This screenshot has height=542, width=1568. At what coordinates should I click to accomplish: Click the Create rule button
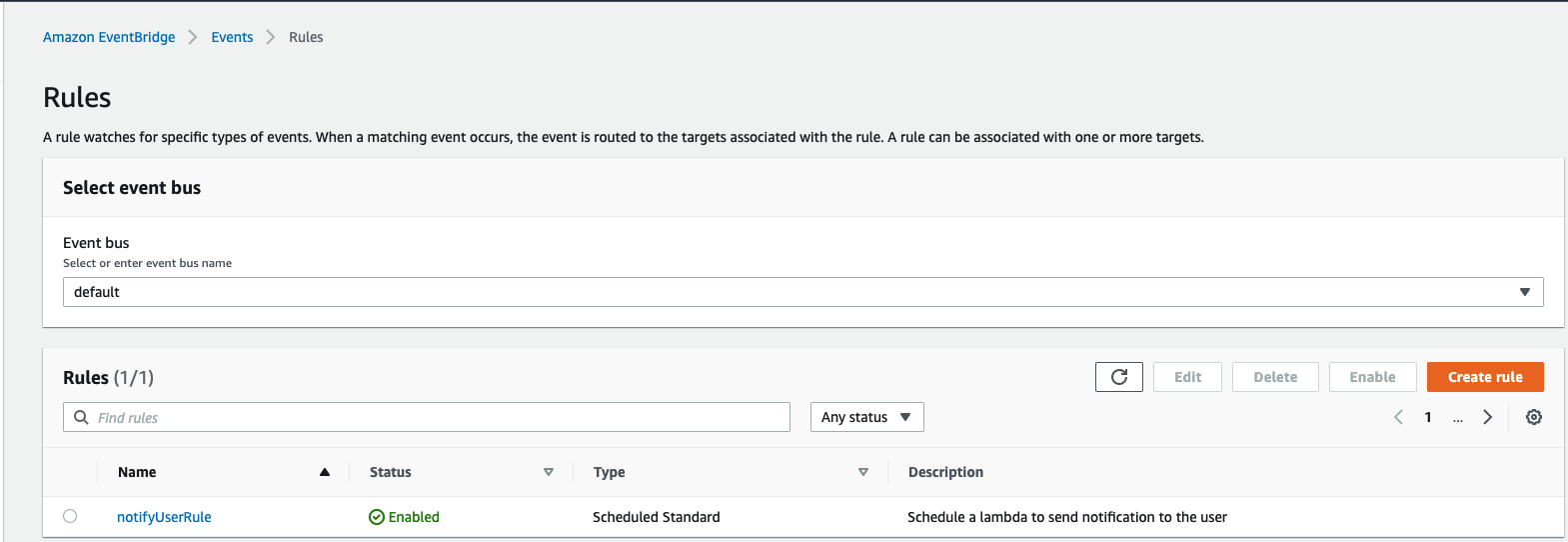tap(1485, 377)
